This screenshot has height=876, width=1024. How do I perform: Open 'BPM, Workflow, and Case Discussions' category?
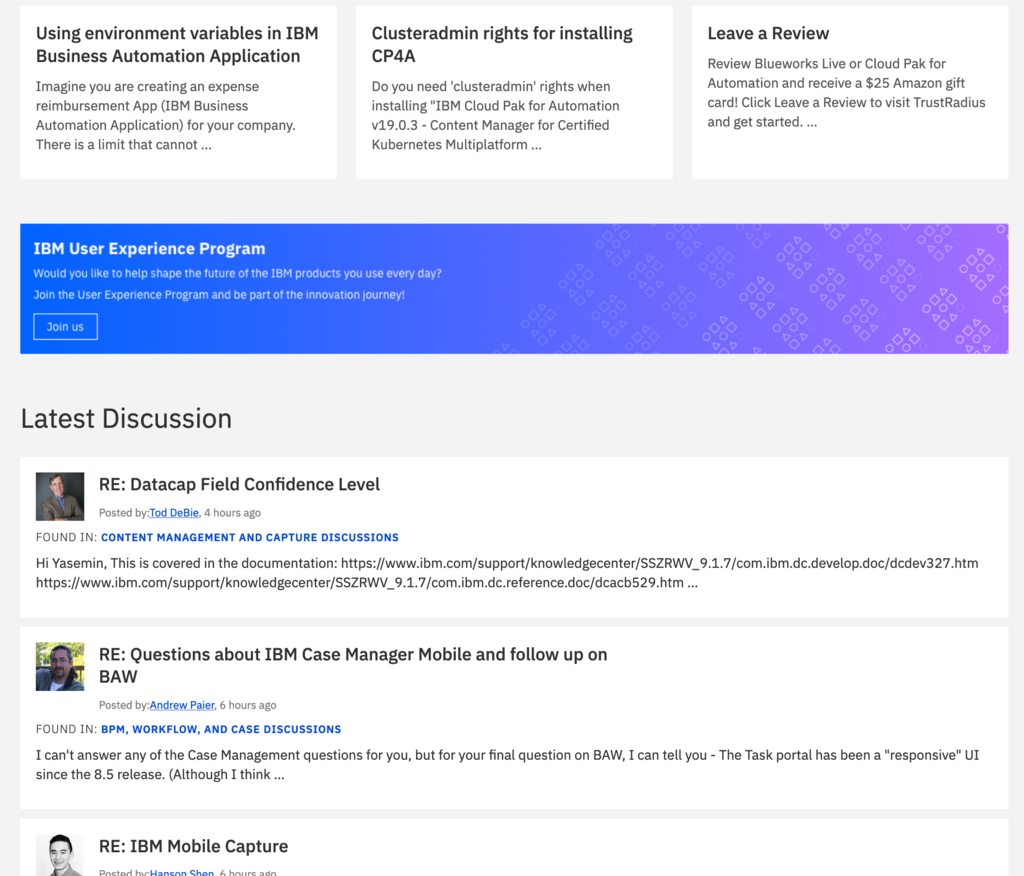[221, 729]
